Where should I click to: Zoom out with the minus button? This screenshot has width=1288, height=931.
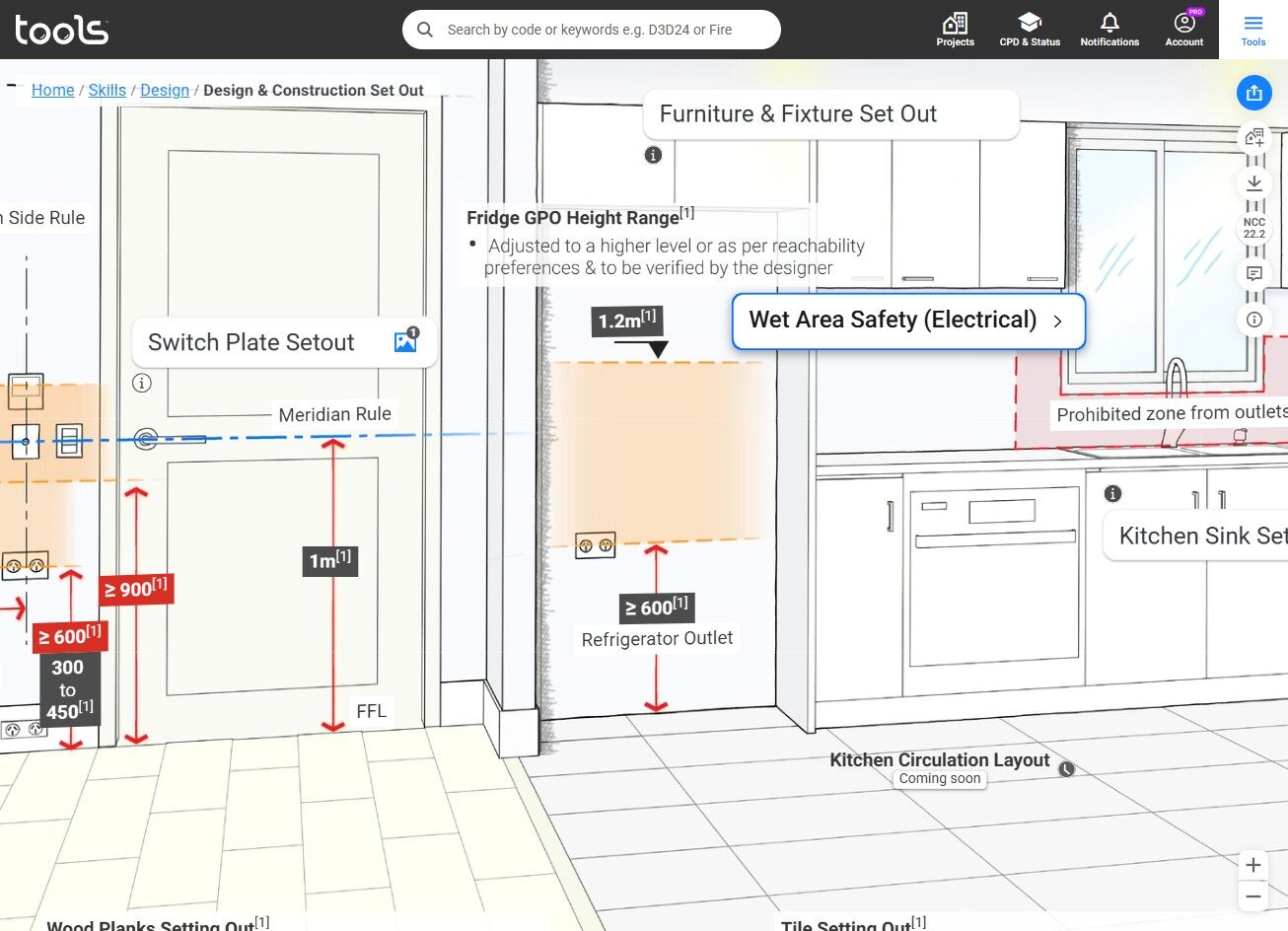[x=1252, y=895]
